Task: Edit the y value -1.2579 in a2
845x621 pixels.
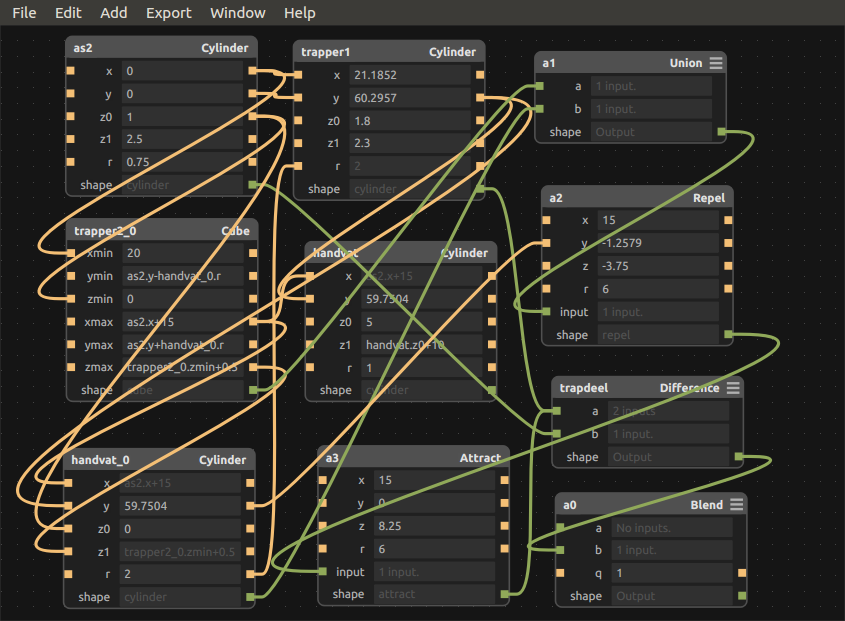Action: coord(658,243)
